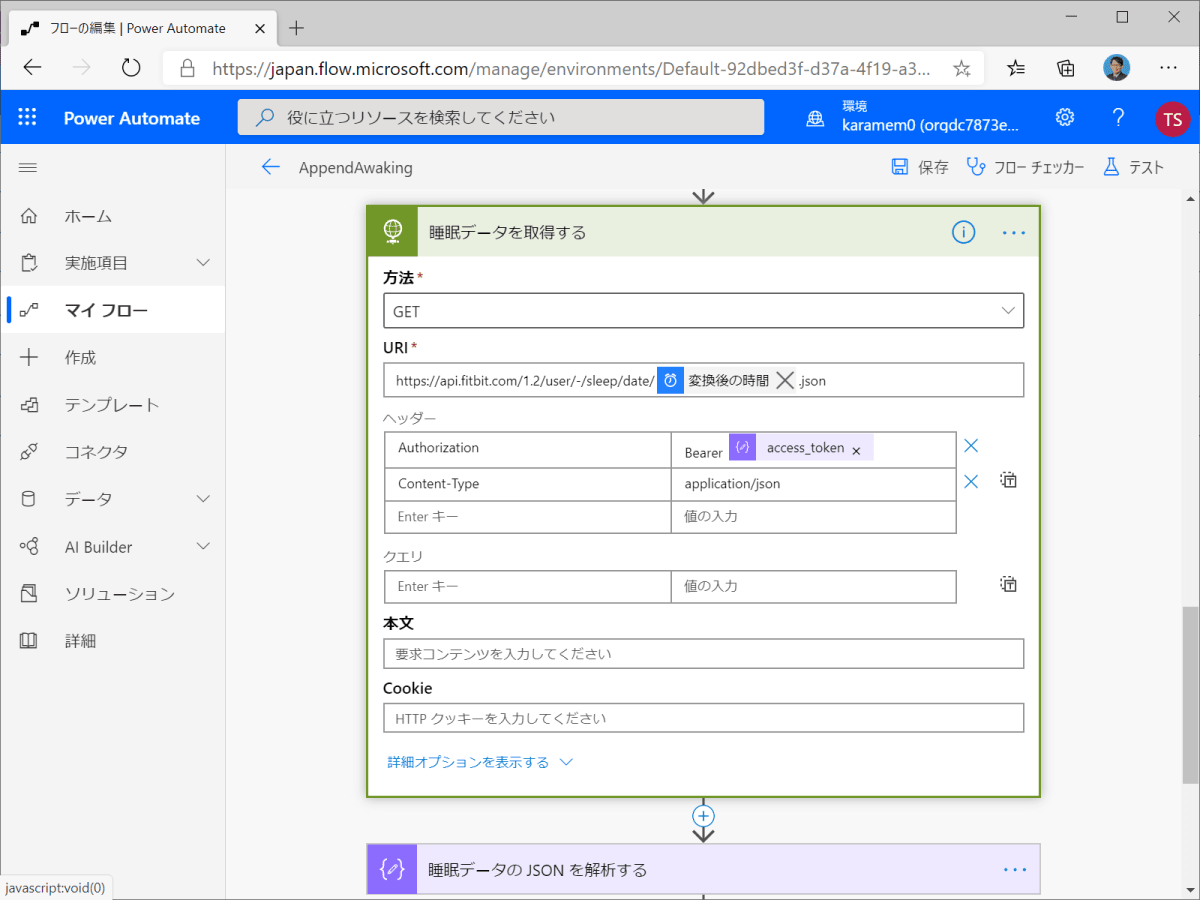Open the 方法 GET dropdown
This screenshot has height=900, width=1200.
(x=703, y=311)
